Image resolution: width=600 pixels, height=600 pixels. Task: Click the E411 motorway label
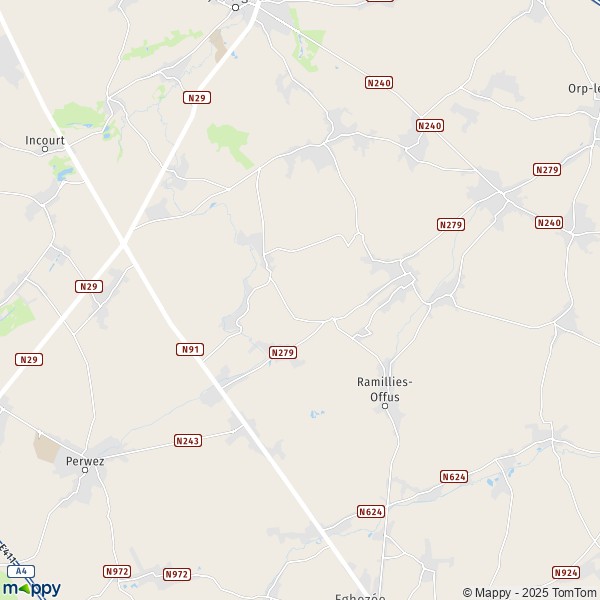8,552
